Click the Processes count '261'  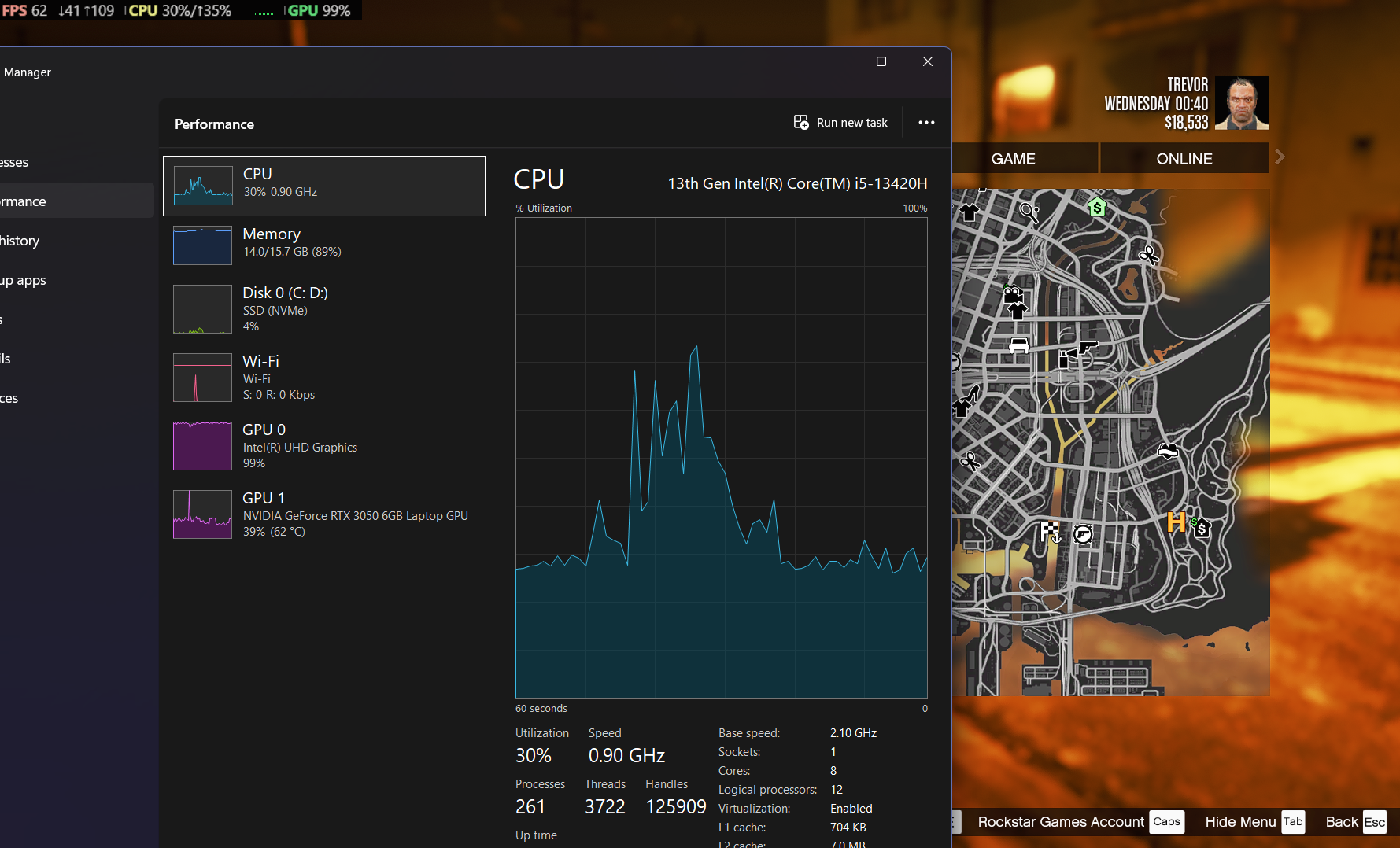coord(530,807)
